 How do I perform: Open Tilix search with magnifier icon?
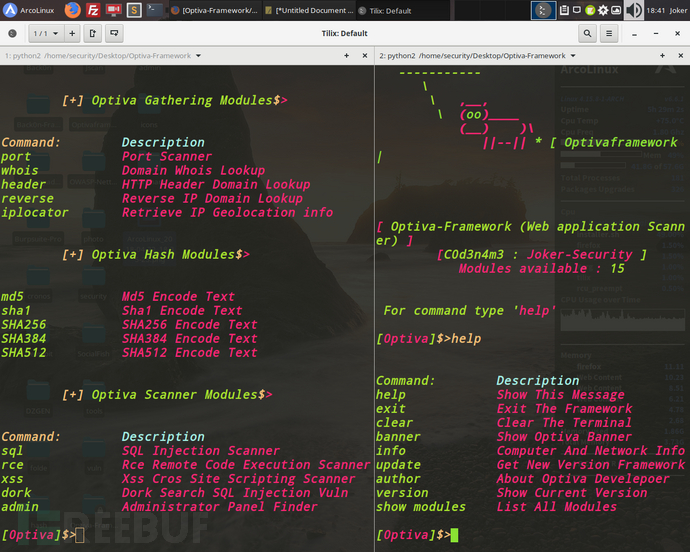pyautogui.click(x=587, y=33)
